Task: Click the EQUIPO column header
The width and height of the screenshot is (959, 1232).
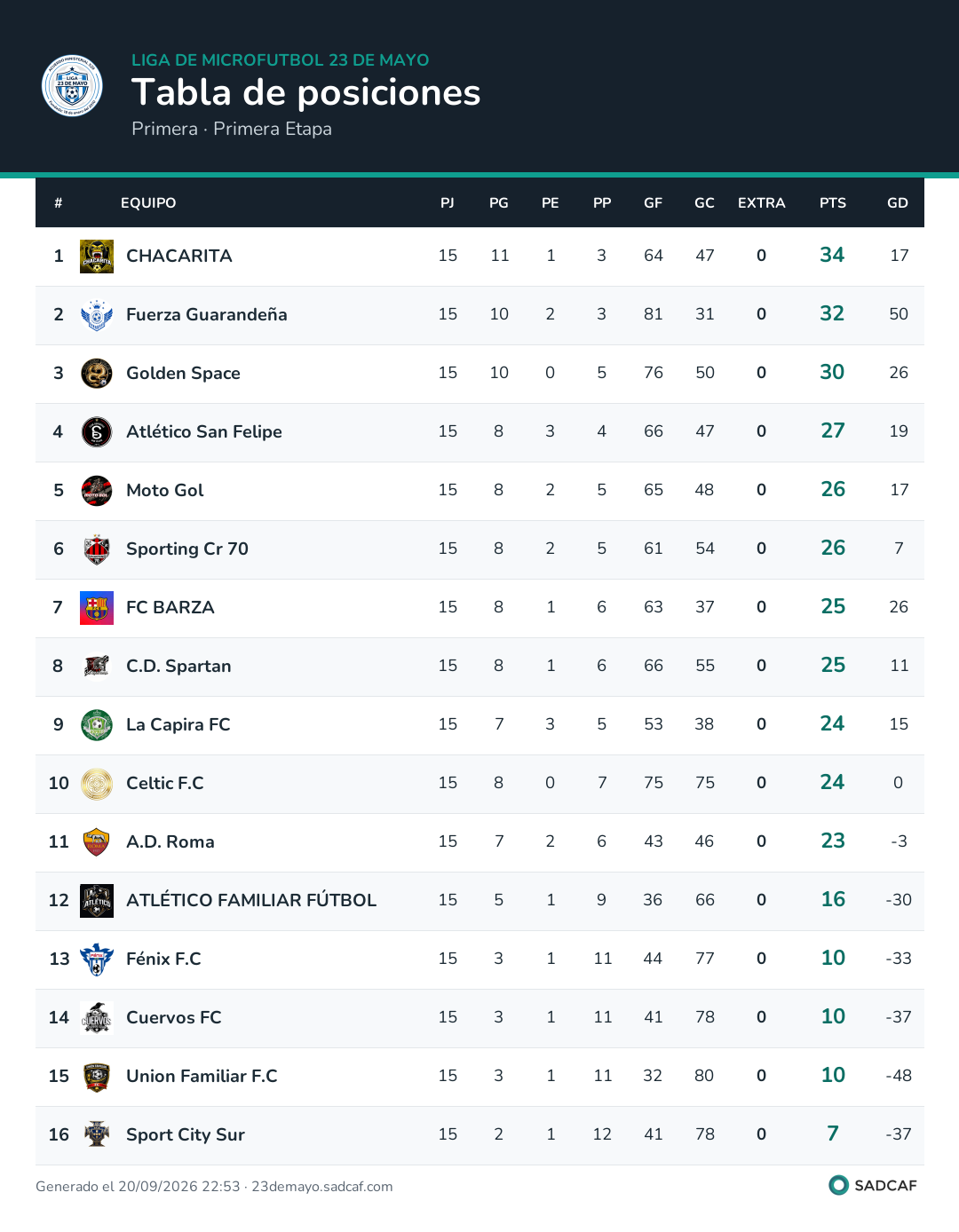Action: point(148,202)
